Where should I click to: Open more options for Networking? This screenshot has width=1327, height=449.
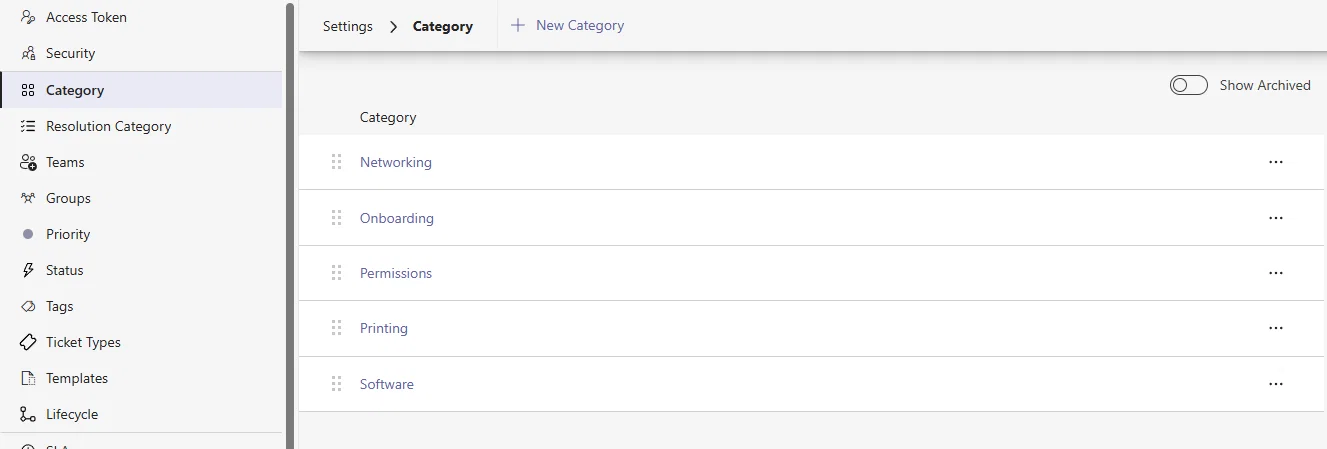point(1275,162)
